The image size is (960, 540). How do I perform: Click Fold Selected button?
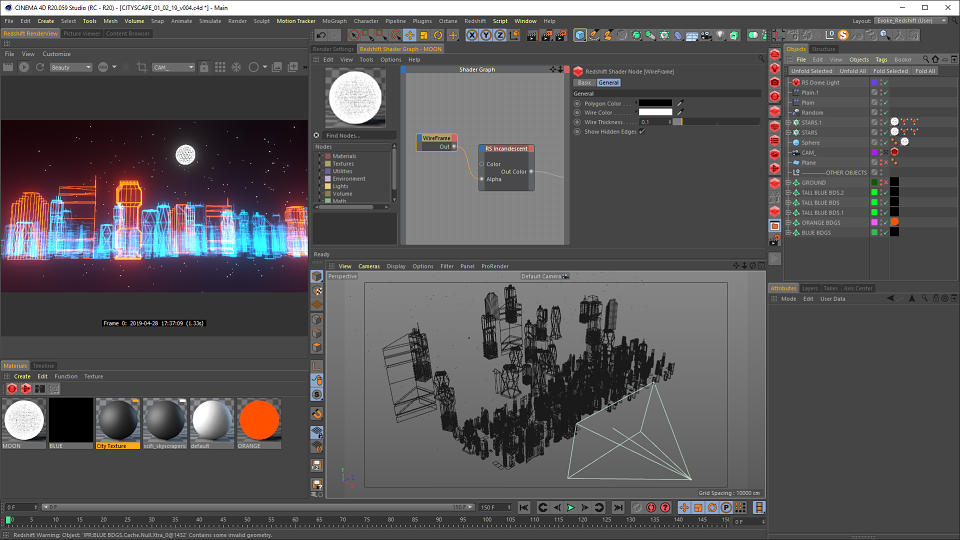point(891,71)
